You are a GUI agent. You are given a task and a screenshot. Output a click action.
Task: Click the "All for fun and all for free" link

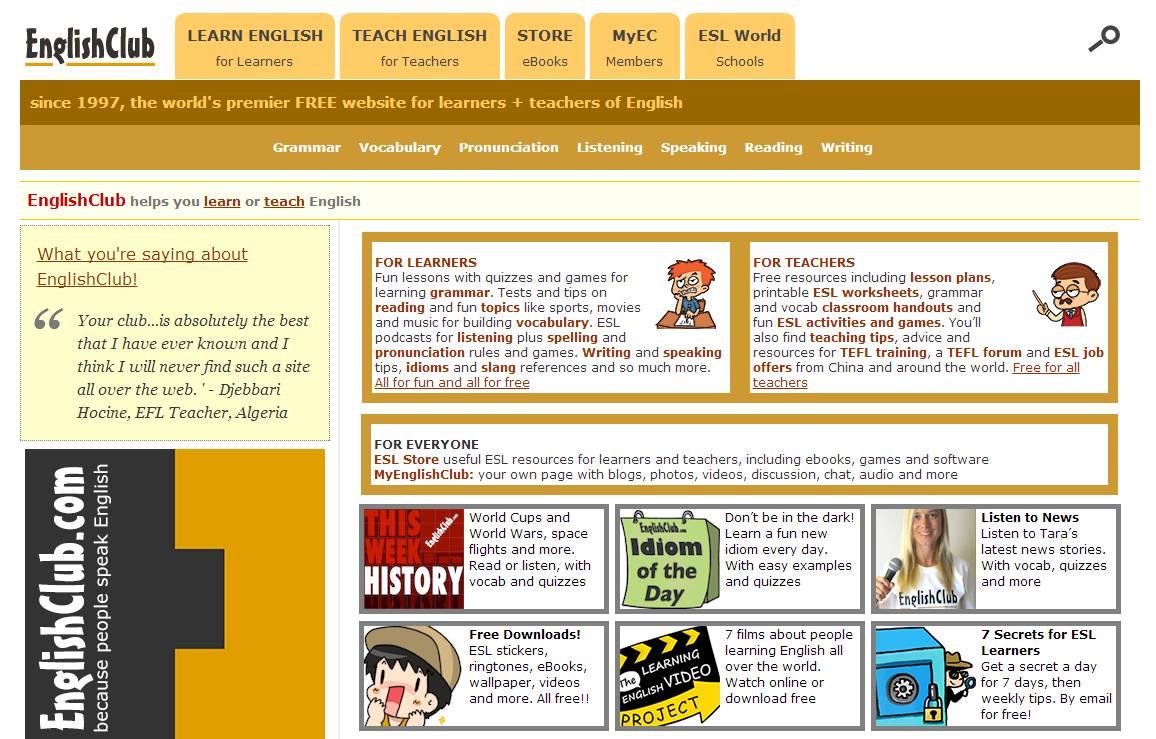pyautogui.click(x=452, y=382)
